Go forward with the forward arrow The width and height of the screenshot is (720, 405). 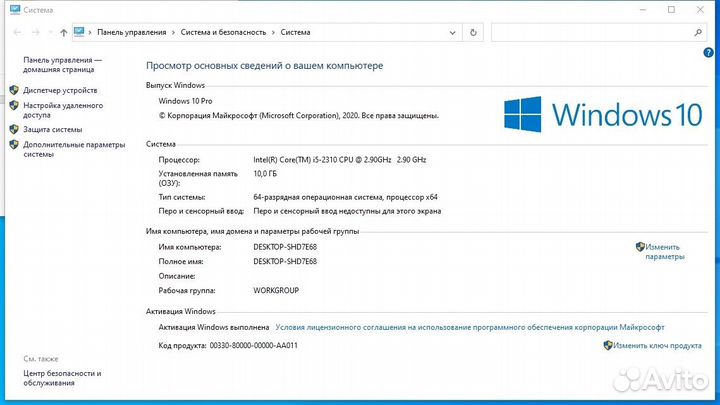pos(36,33)
